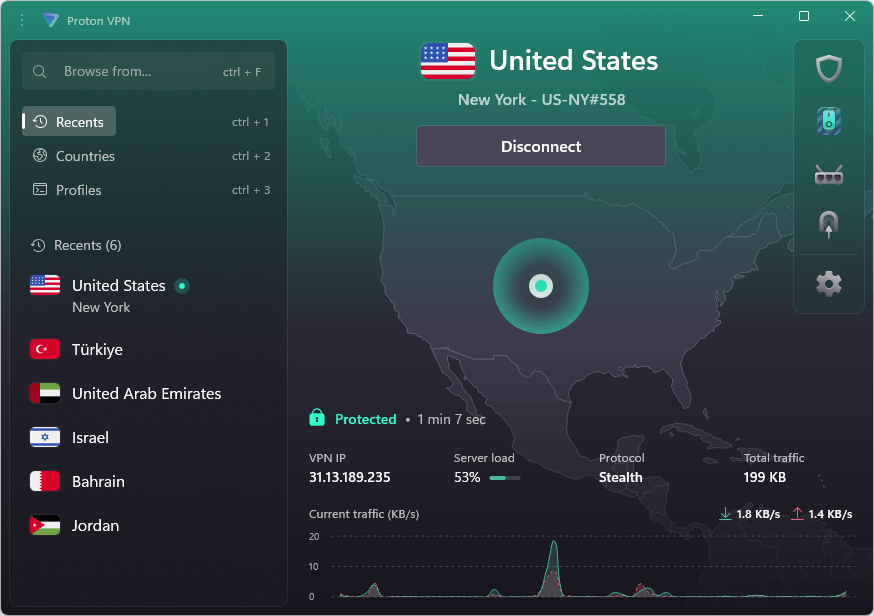Click the Server load 53% value
The image size is (874, 616).
coord(467,477)
